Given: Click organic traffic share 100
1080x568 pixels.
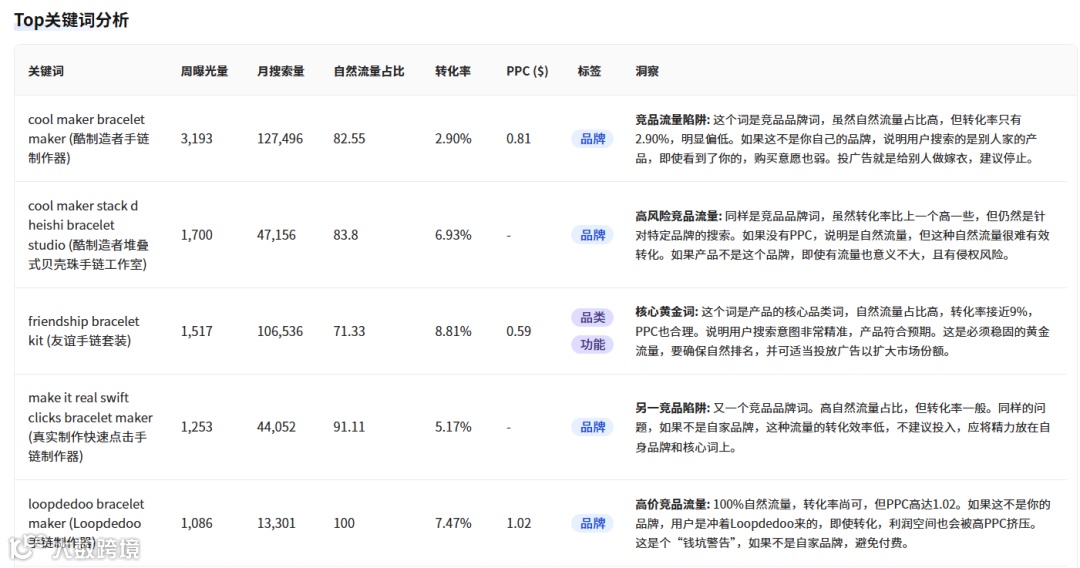Looking at the screenshot, I should 344,523.
